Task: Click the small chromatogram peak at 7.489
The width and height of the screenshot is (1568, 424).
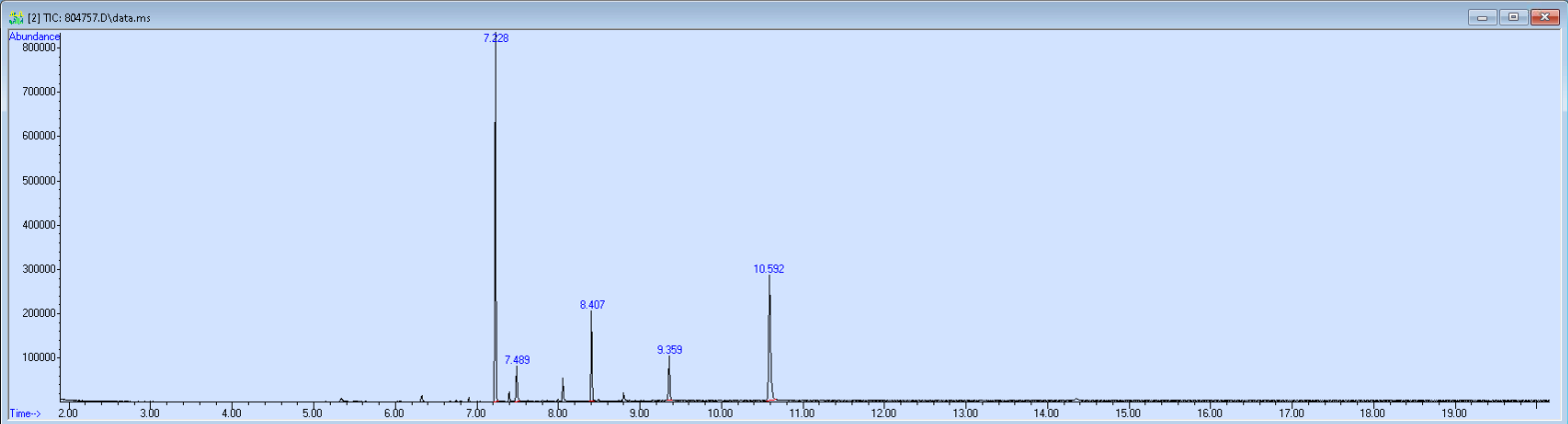Action: coord(517,385)
